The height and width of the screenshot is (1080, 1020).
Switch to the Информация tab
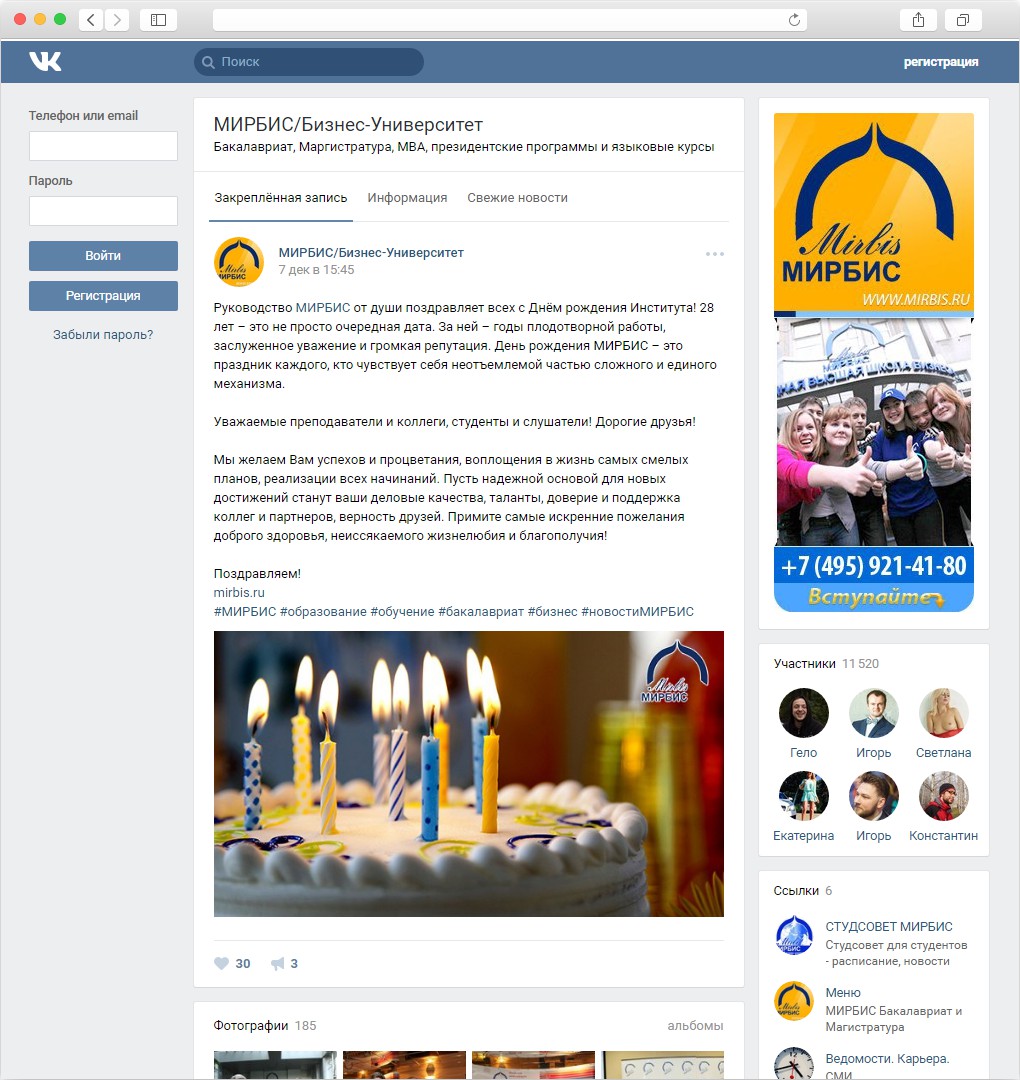(407, 198)
